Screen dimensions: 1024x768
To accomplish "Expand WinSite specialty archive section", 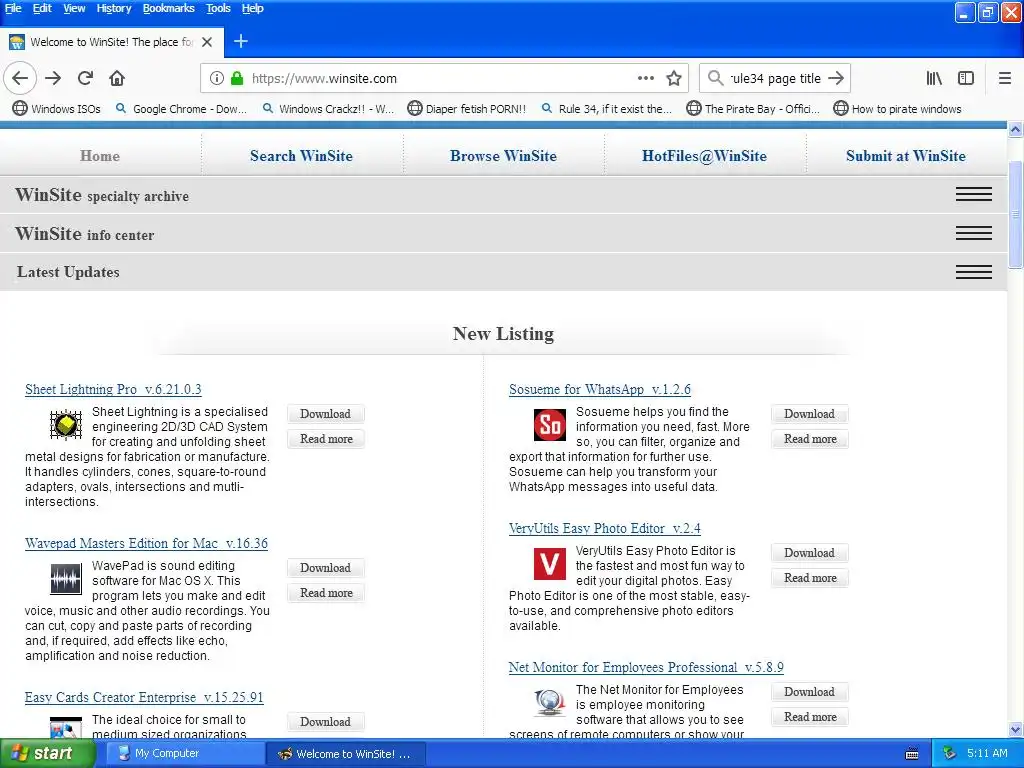I will coord(974,194).
